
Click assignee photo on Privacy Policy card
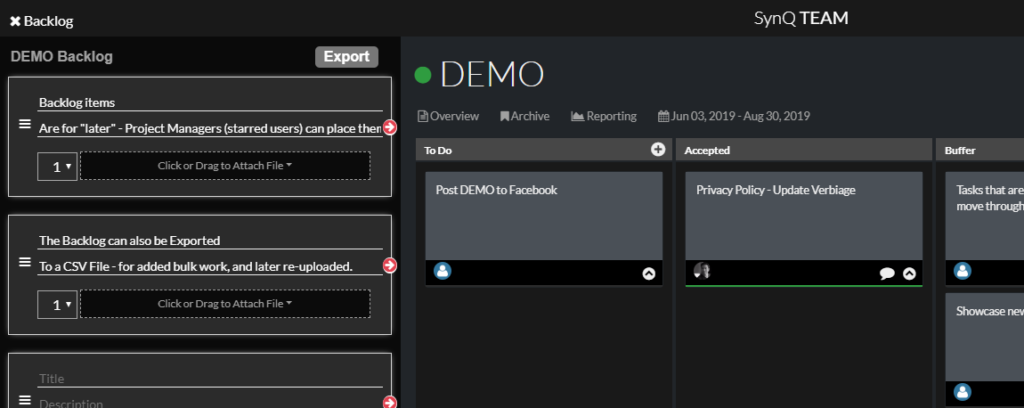pos(702,271)
